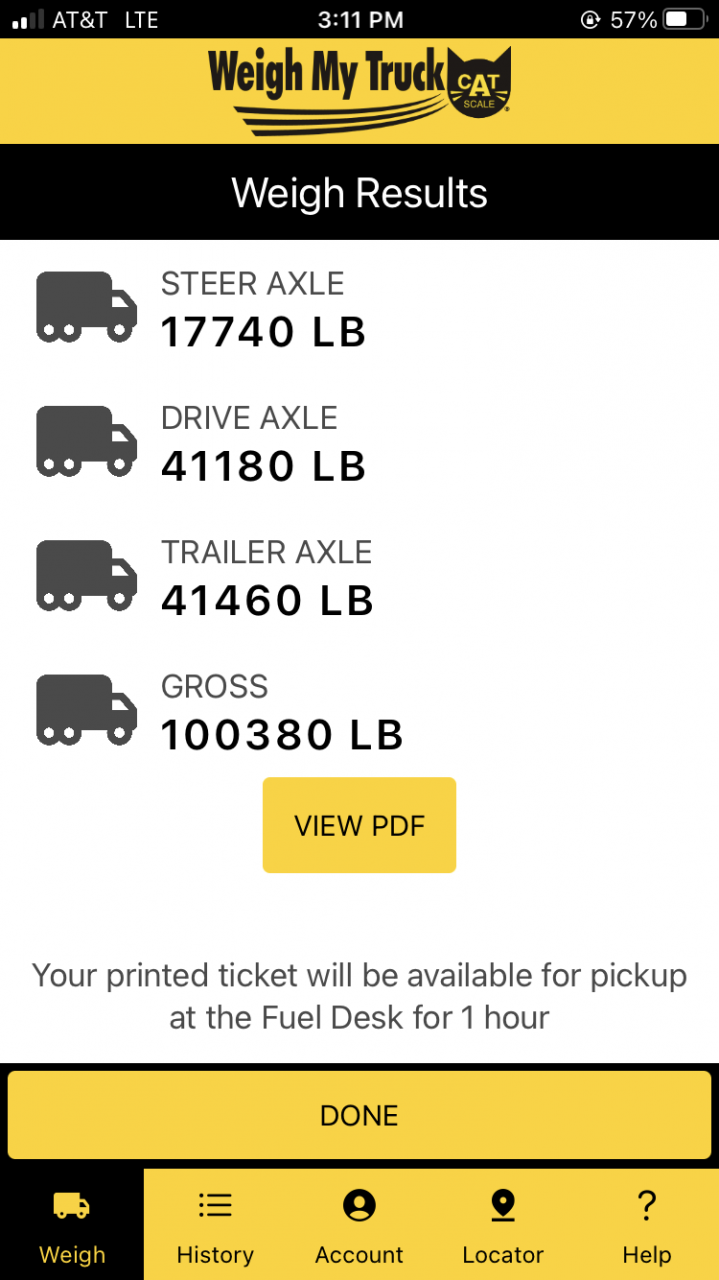Tap the Weigh Results title bar
The height and width of the screenshot is (1280, 719).
point(359,193)
